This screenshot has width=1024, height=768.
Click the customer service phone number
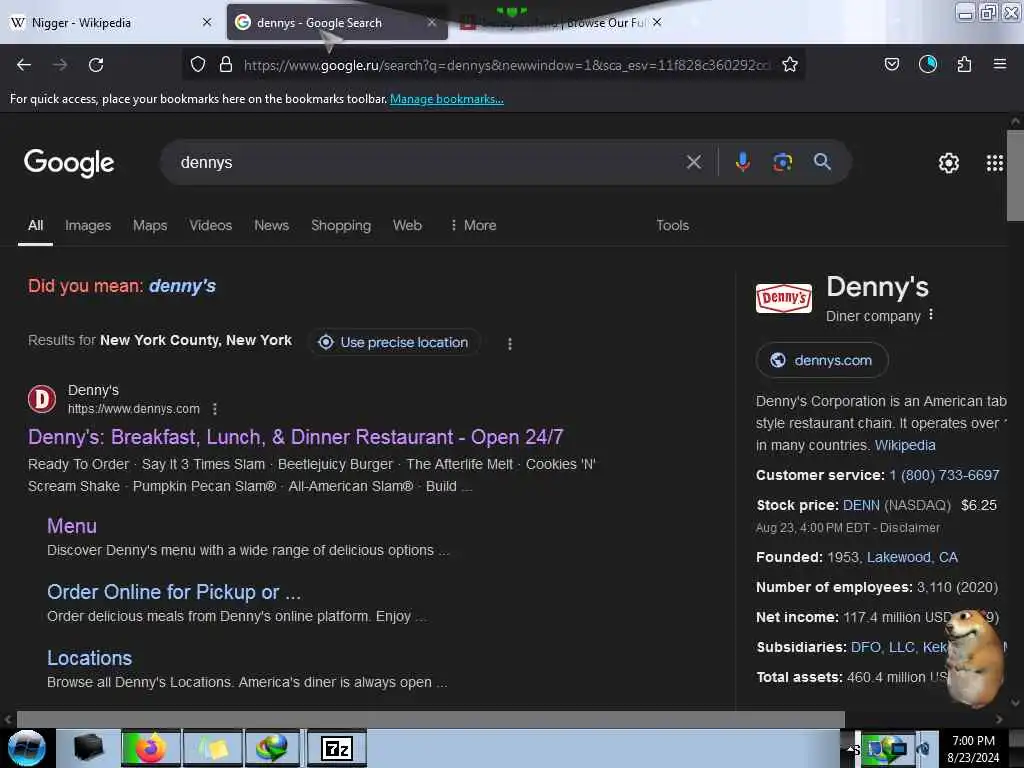944,475
